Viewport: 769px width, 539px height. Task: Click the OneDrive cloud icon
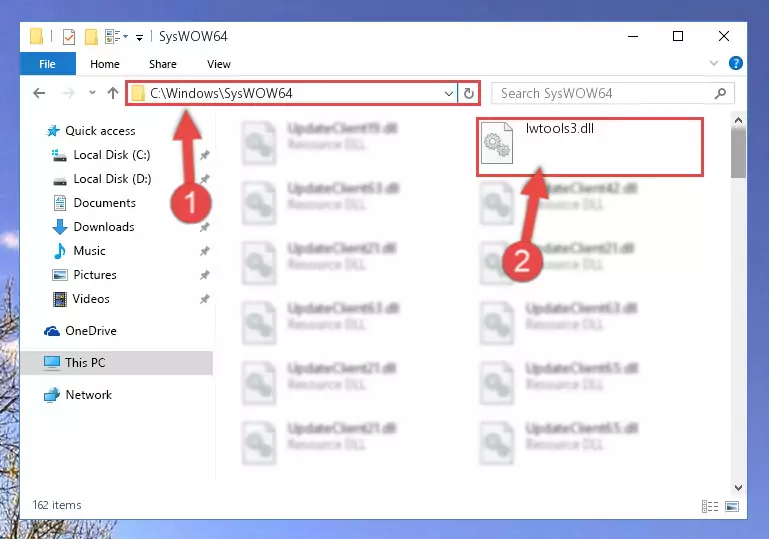click(x=51, y=332)
